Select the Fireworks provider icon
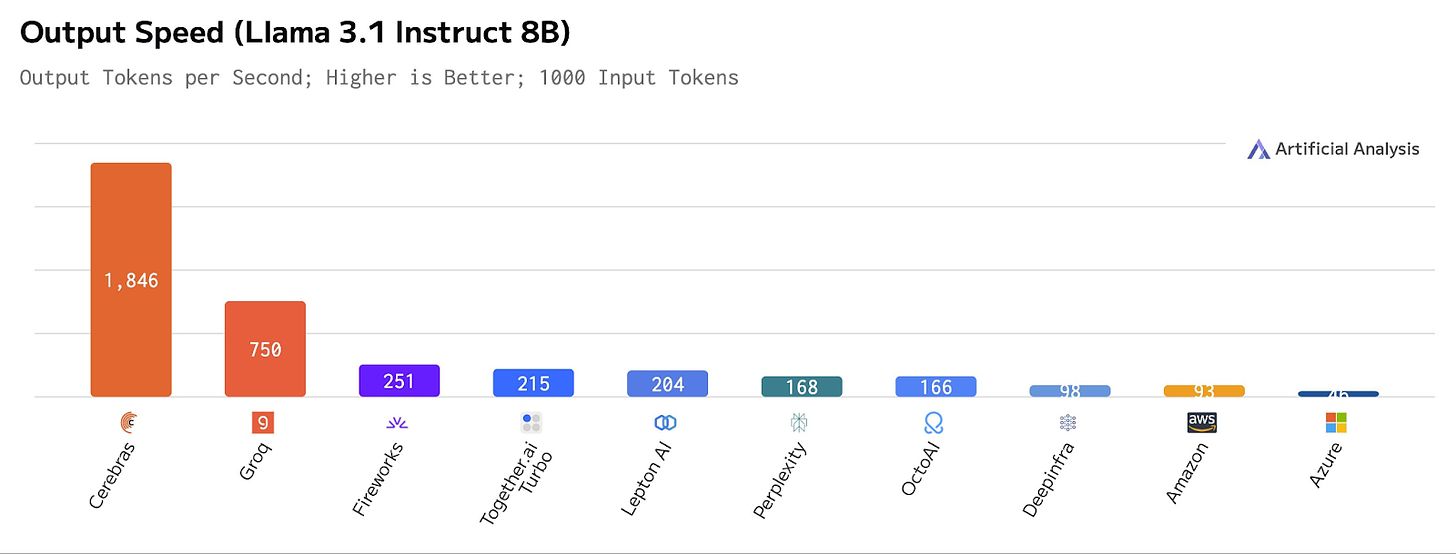 [397, 423]
